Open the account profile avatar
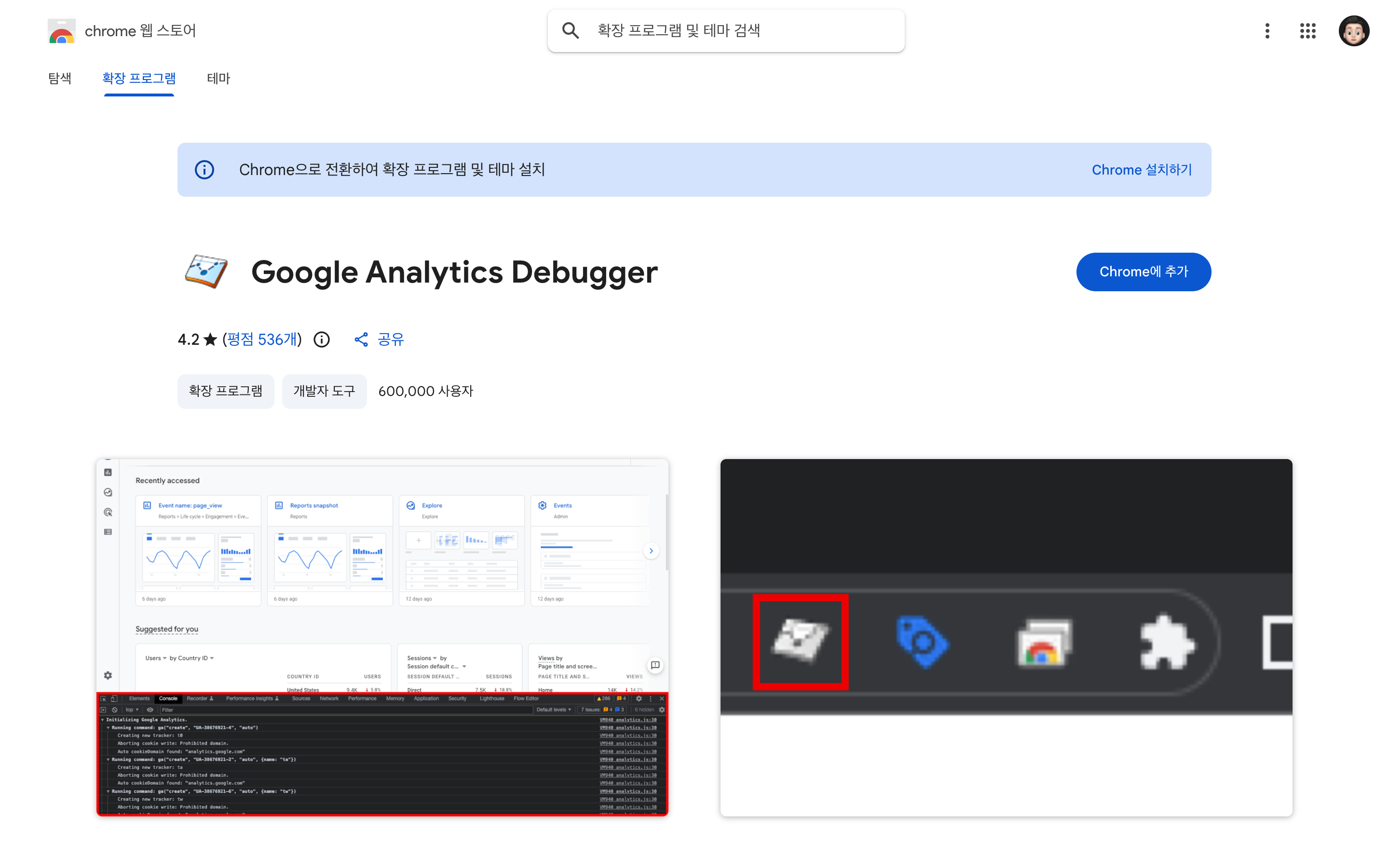This screenshot has height=868, width=1389. click(x=1353, y=31)
